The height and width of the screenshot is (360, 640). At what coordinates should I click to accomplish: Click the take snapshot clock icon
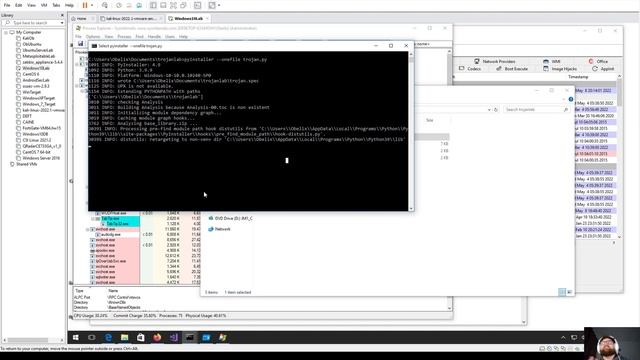pos(119,5)
